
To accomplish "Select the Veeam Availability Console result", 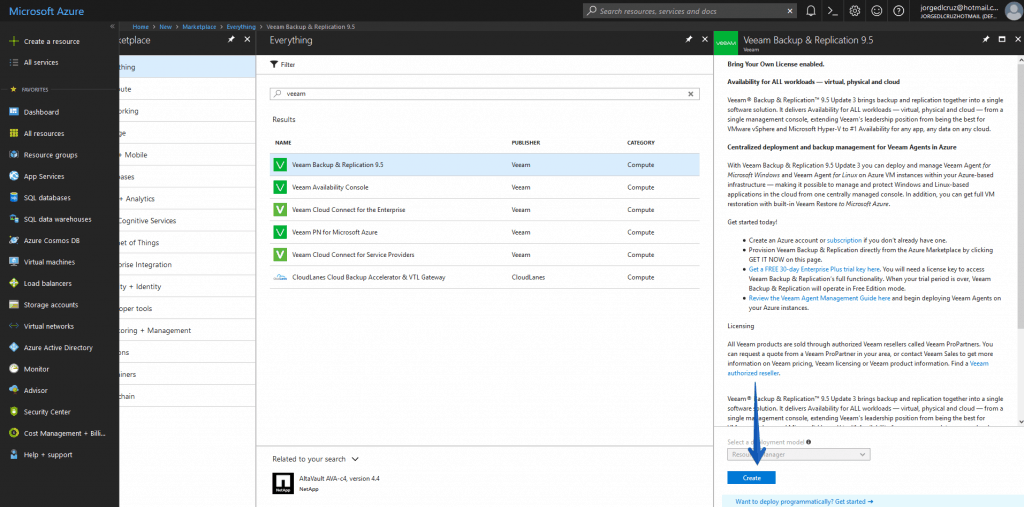I will click(x=485, y=187).
